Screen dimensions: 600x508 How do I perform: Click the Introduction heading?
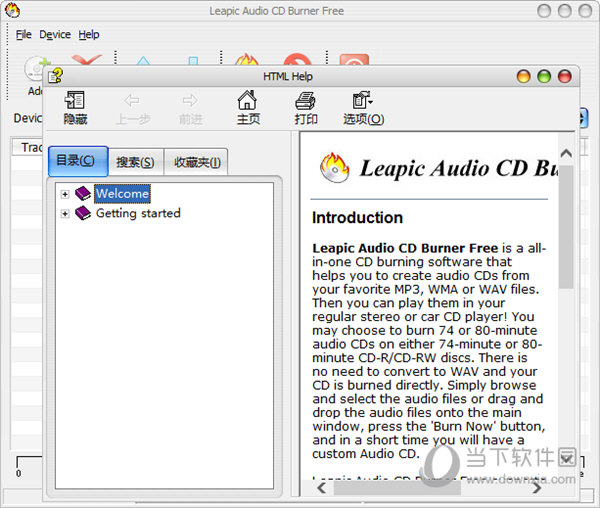357,218
